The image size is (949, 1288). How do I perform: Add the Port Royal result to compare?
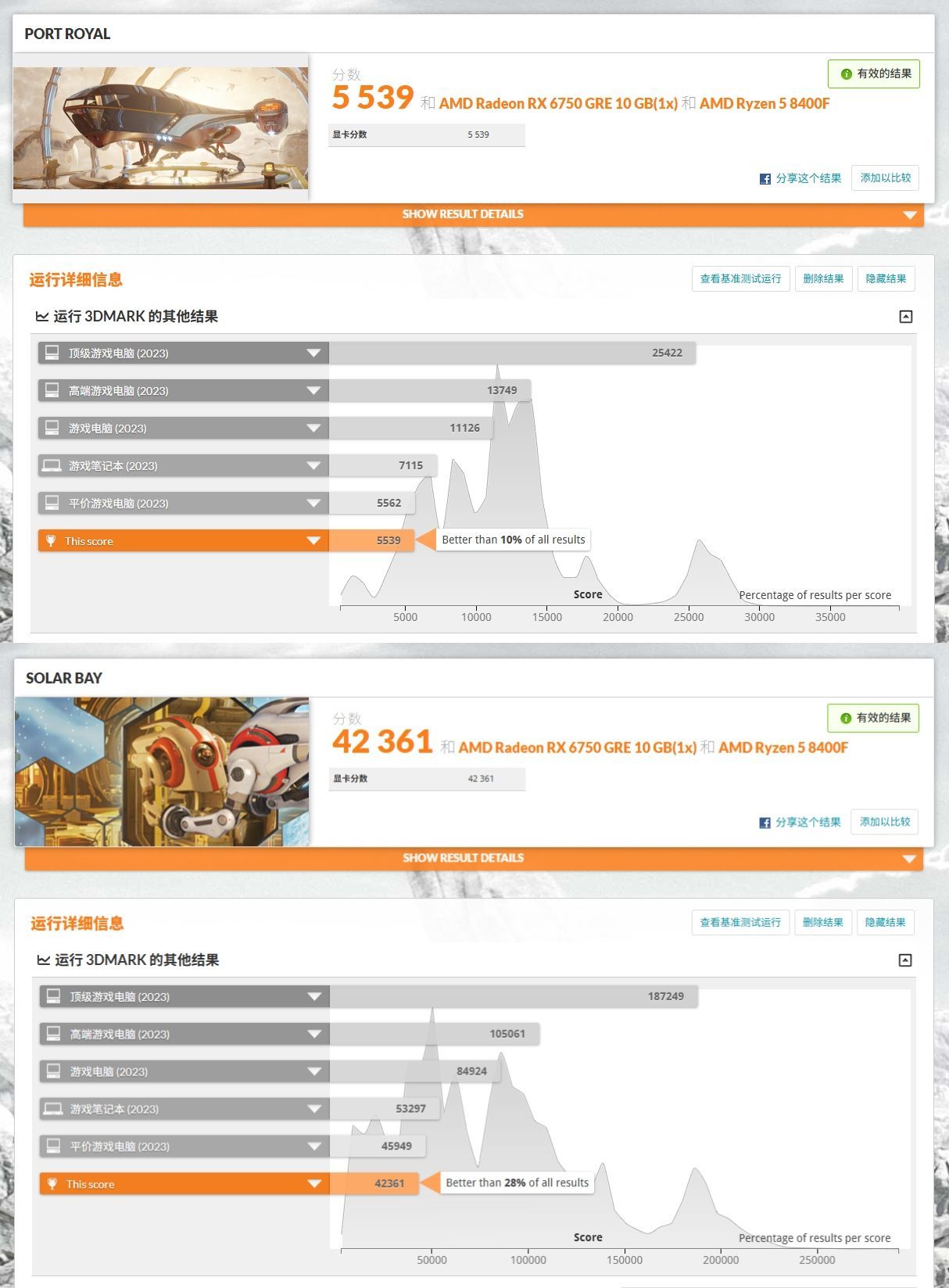[886, 178]
